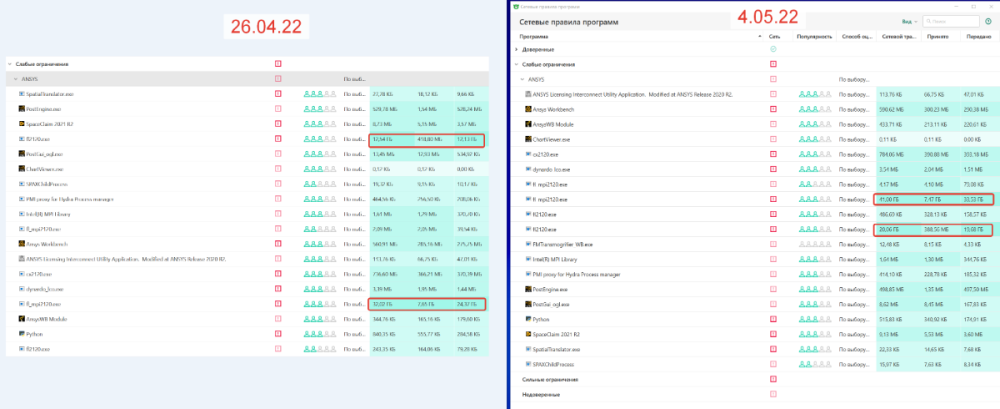Viewport: 1000px width, 409px height.
Task: Click Ansys Workbench app icon in right window
Action: coord(528,109)
